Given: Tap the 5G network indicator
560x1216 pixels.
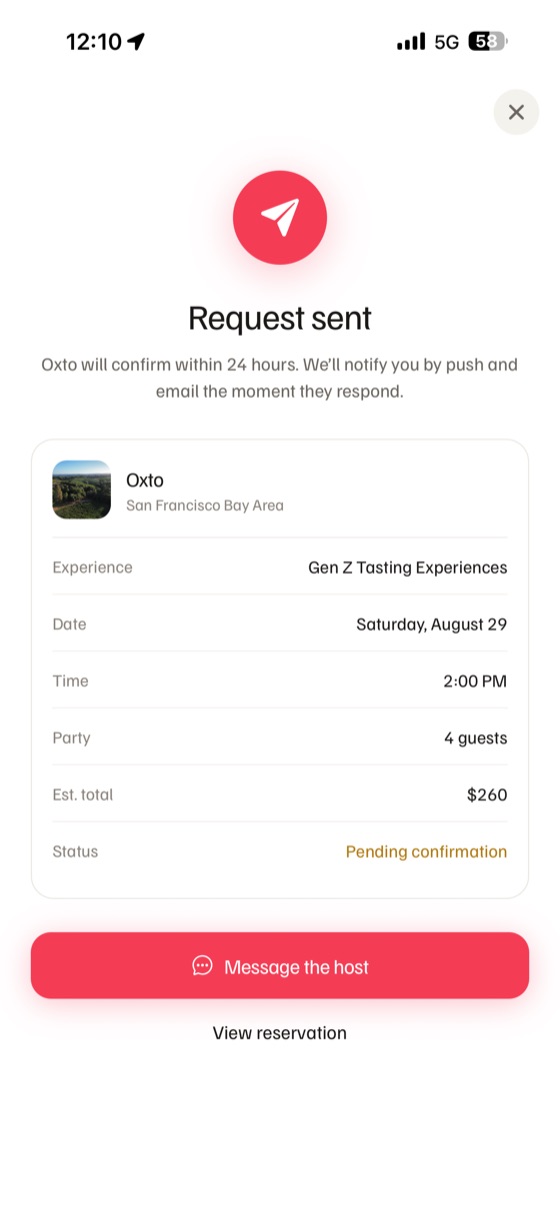Looking at the screenshot, I should click(x=447, y=42).
